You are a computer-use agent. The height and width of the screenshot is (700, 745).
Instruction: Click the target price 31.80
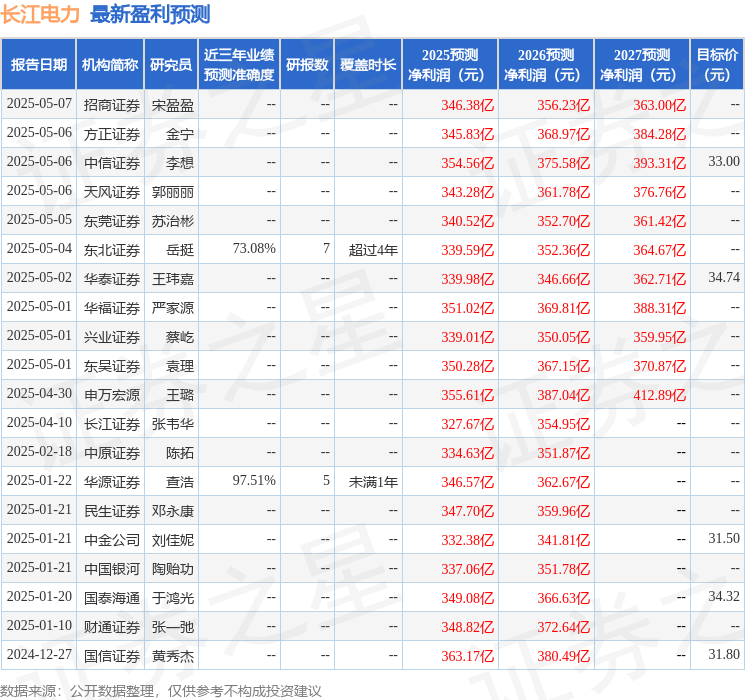coord(724,654)
